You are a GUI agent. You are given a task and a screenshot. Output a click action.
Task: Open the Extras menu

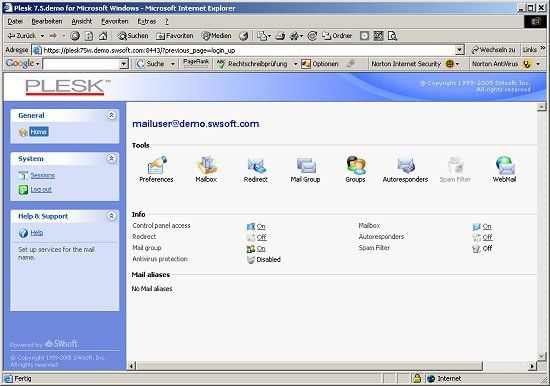(x=147, y=21)
